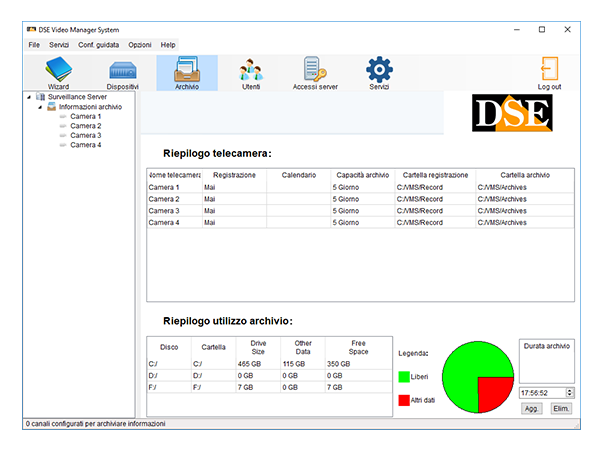
Task: Open the File menu
Action: (34, 45)
